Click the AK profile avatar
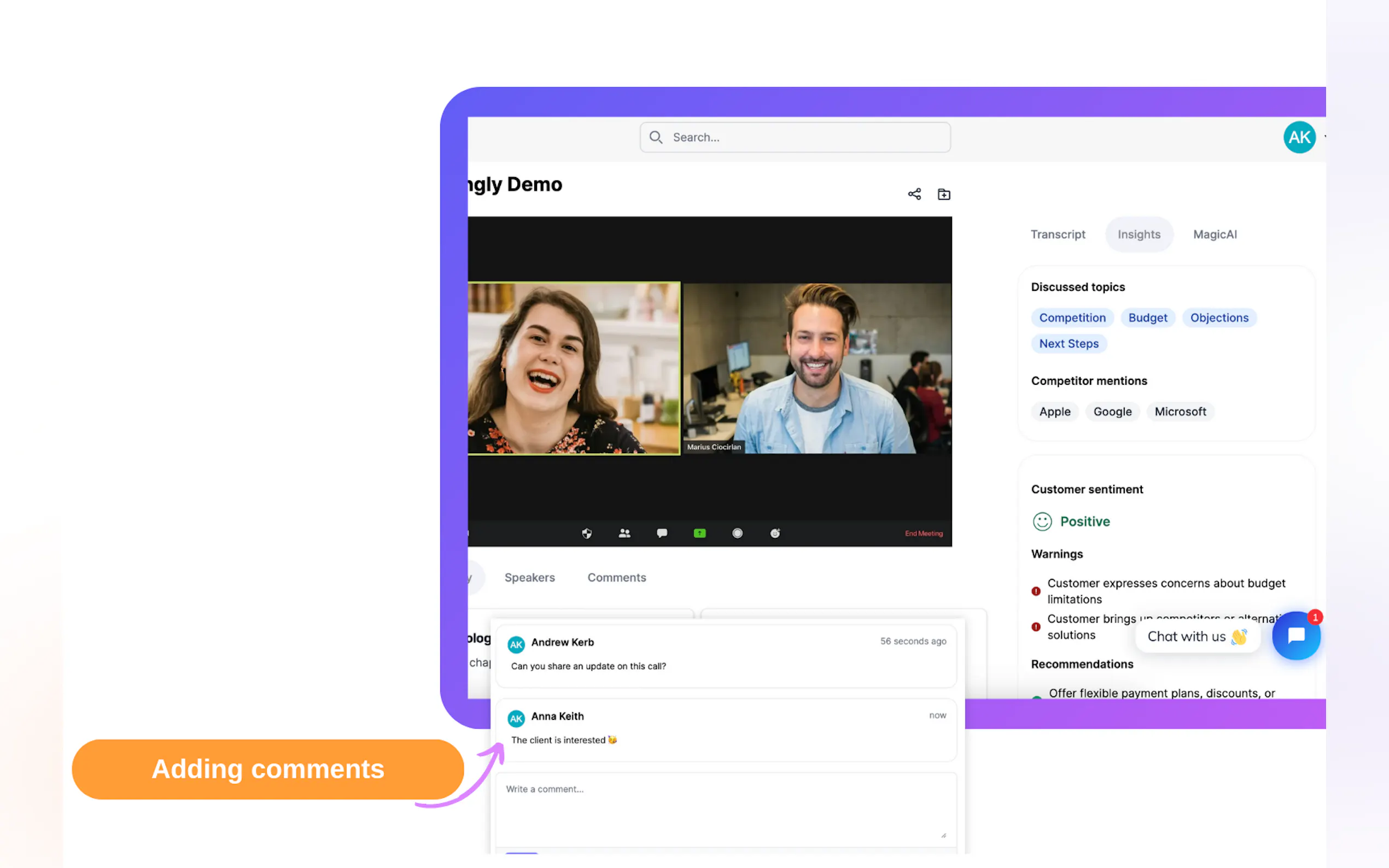 tap(1299, 137)
